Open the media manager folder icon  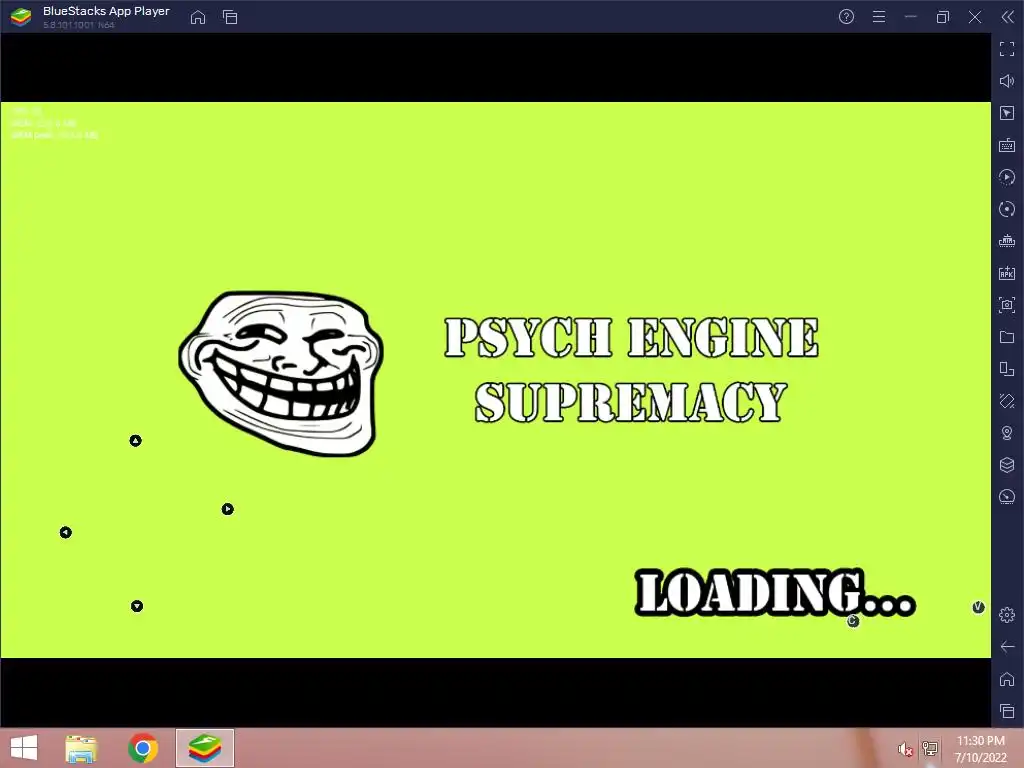(x=1006, y=337)
